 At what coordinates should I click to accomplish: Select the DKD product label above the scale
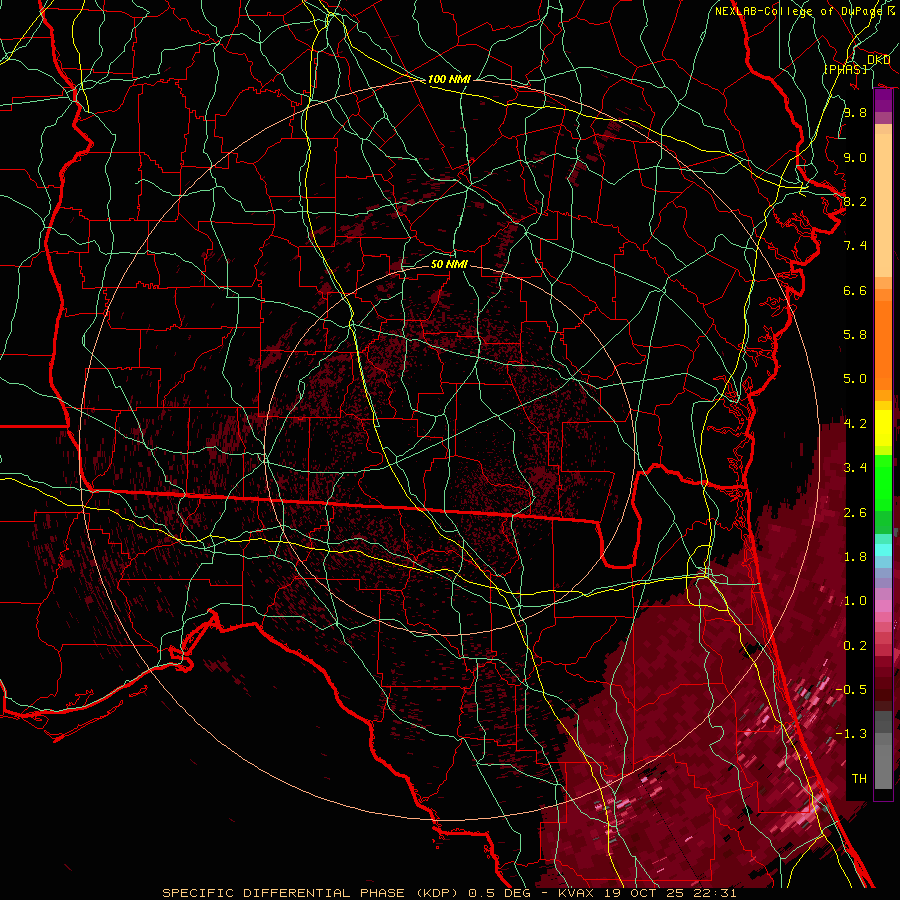tap(878, 60)
